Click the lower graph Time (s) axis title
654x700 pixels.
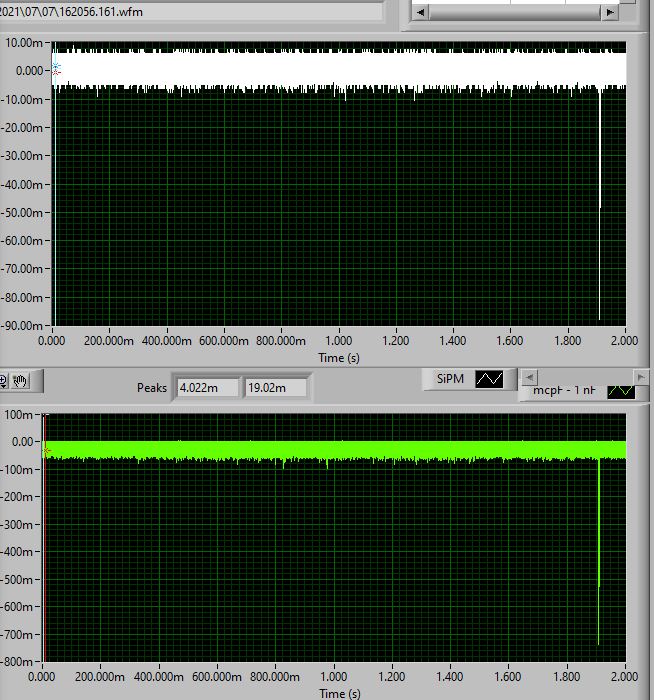340,693
